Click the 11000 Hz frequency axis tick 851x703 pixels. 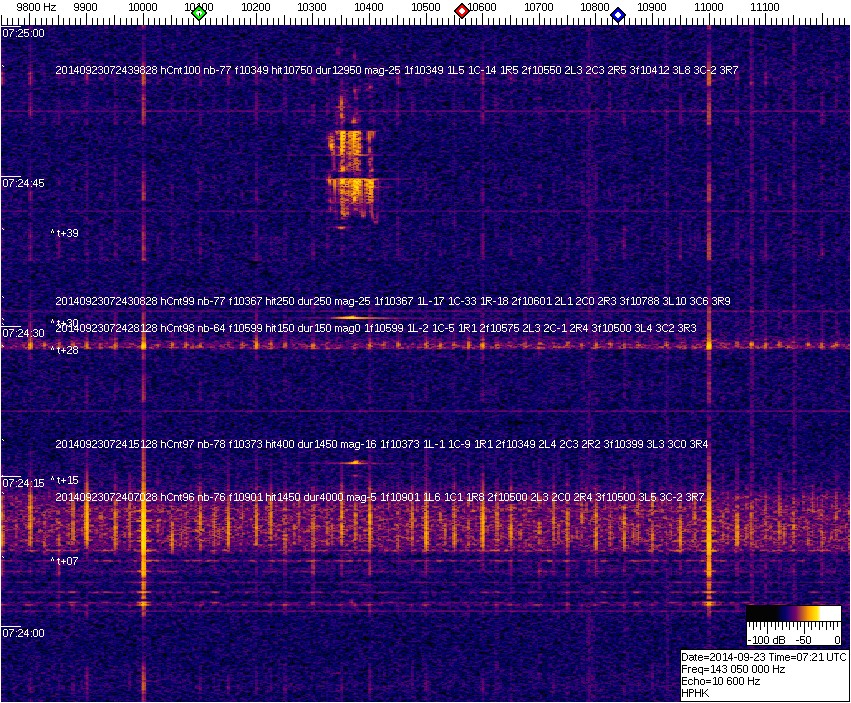tap(709, 7)
